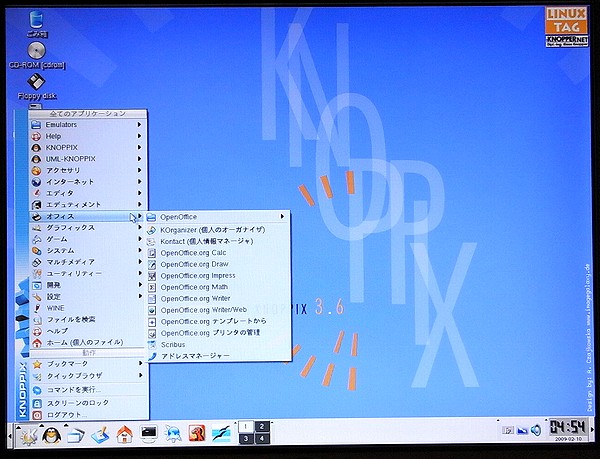Expand the Emulators submenu arrow
600x459 pixels.
point(139,125)
